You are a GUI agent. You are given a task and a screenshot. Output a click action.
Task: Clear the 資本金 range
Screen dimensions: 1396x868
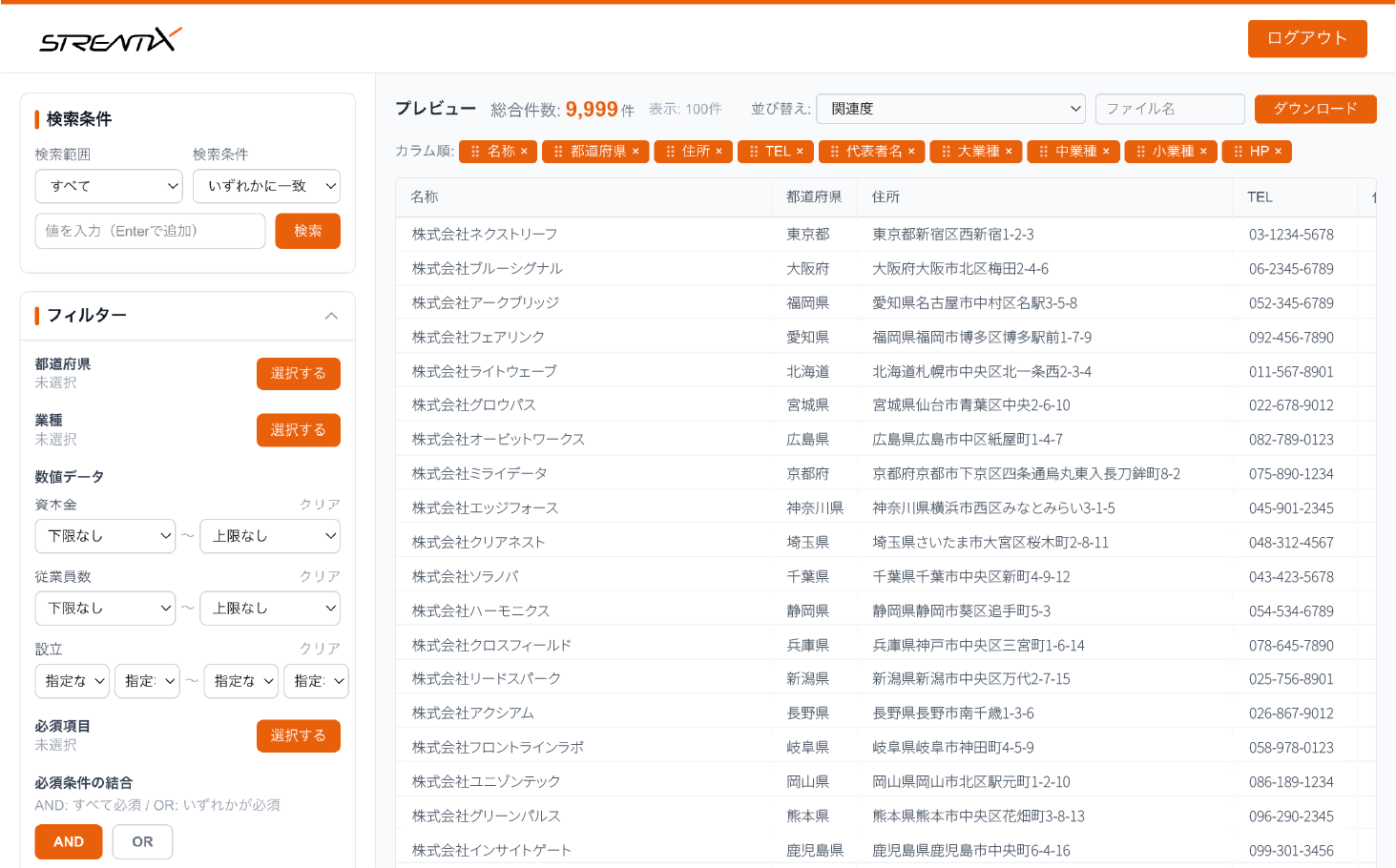[320, 505]
